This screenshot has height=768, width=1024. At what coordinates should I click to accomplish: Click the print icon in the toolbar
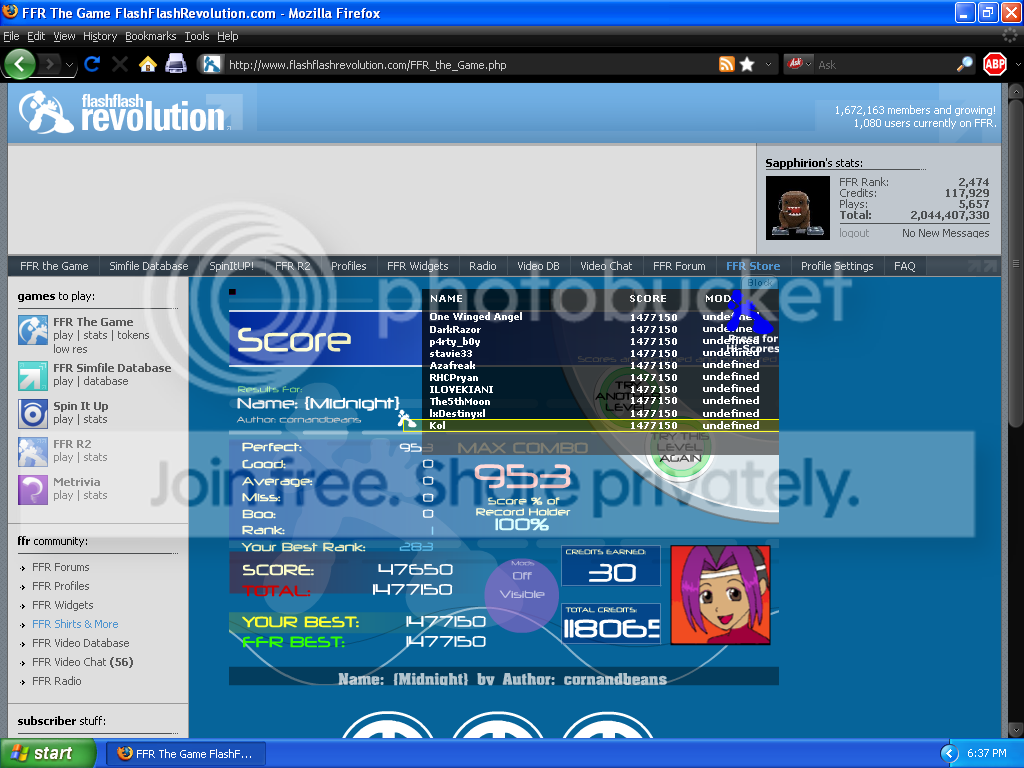pyautogui.click(x=176, y=64)
